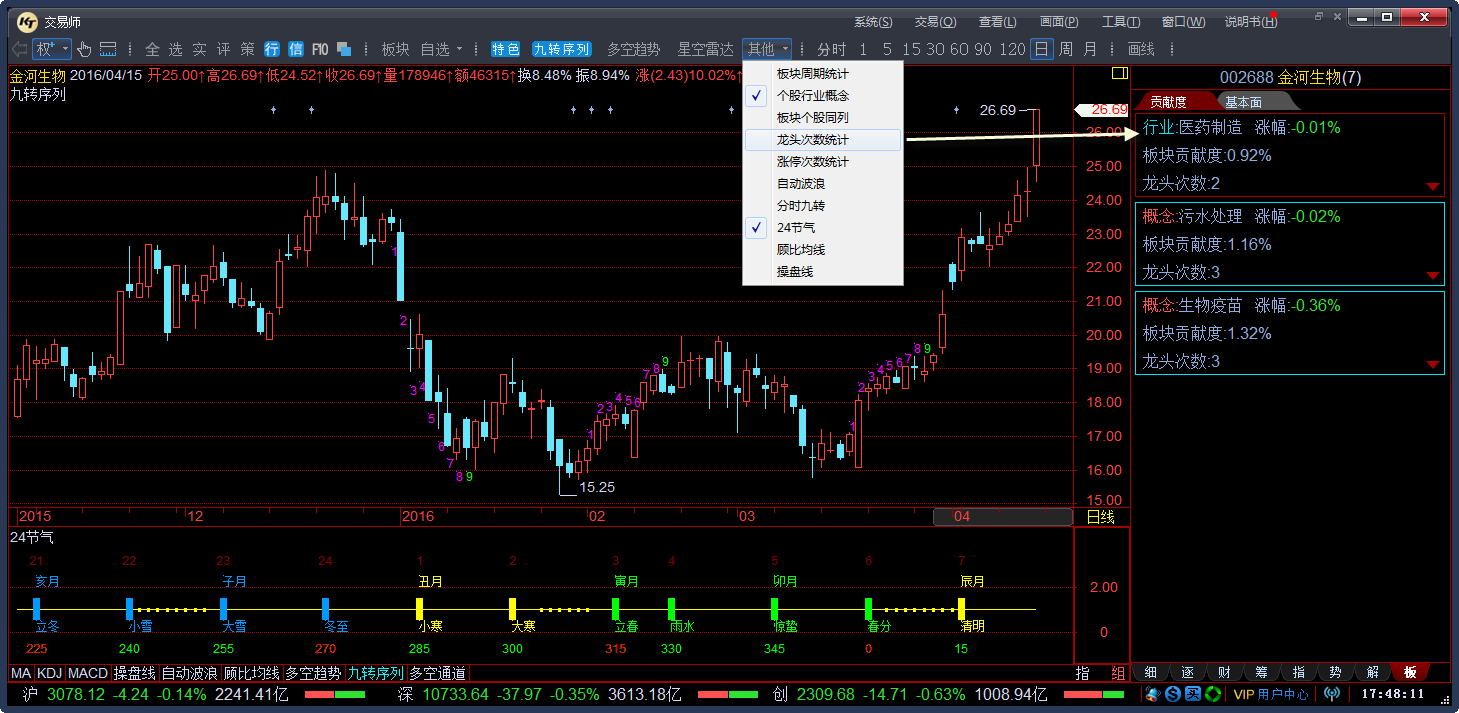Select 龙头次数统计 from the menu
The height and width of the screenshot is (713, 1459).
pos(812,140)
